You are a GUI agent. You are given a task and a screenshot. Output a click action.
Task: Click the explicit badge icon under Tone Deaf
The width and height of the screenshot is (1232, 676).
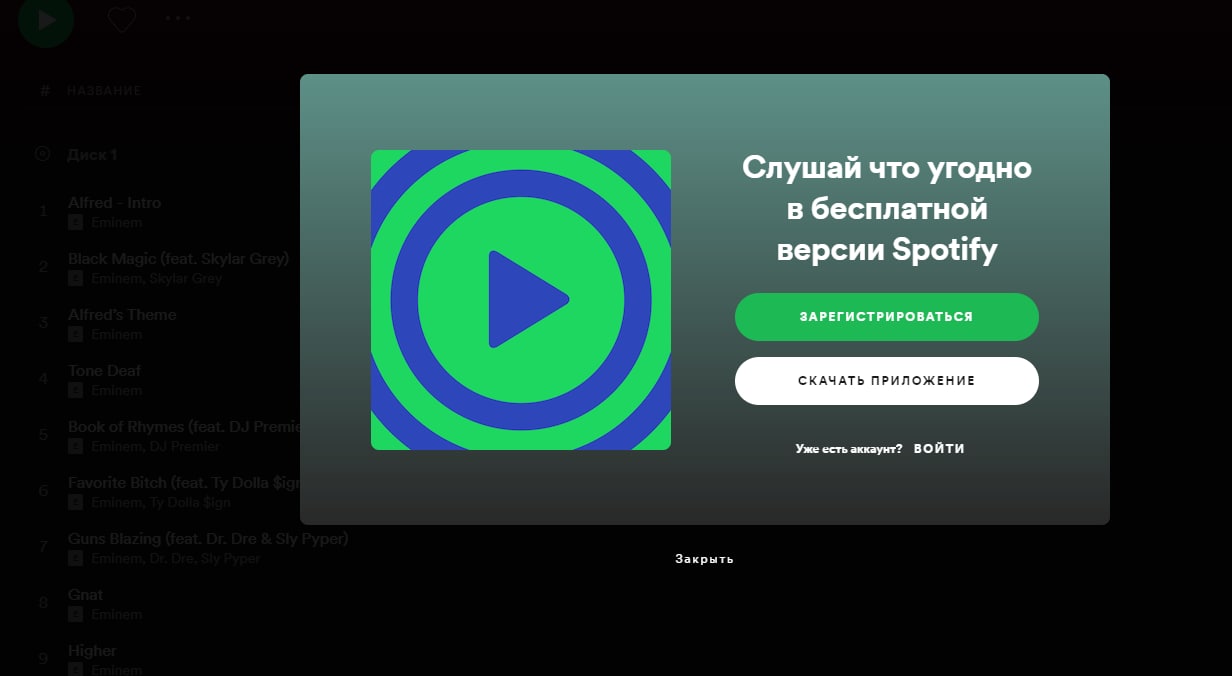[75, 390]
